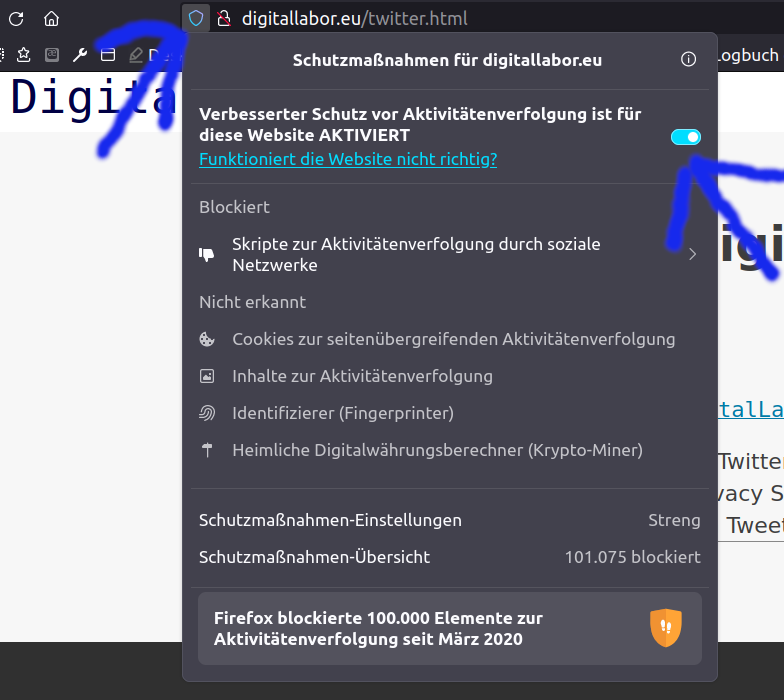Viewport: 784px width, 700px height.
Task: Open 'Skripte zur Aktivitätenverfolgung durch soziale Netzwerke'
Action: [416, 254]
